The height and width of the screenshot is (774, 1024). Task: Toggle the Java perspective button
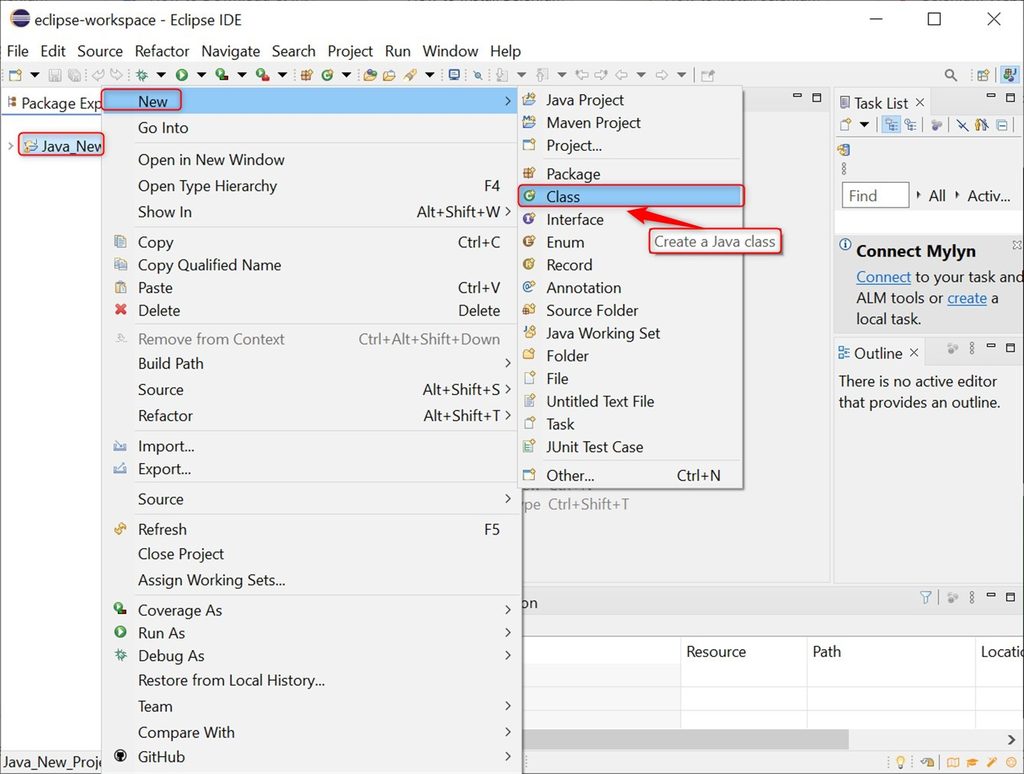point(1010,75)
